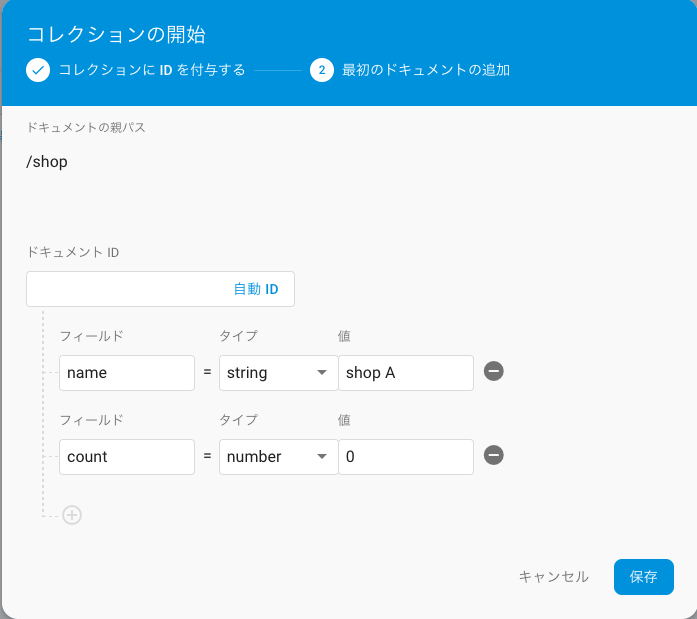The image size is (697, 619).
Task: Edit the name field input
Action: click(127, 373)
